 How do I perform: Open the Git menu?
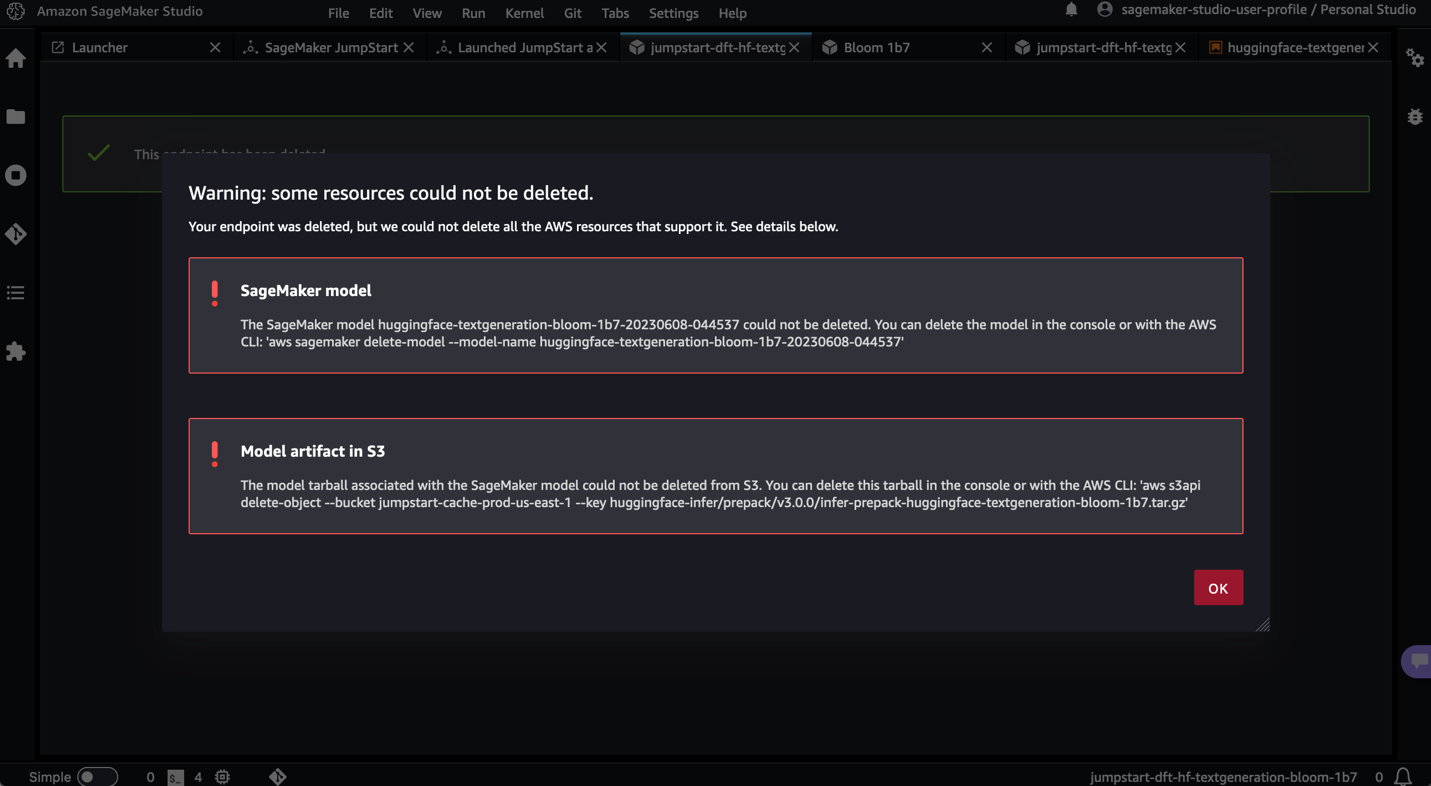[573, 13]
